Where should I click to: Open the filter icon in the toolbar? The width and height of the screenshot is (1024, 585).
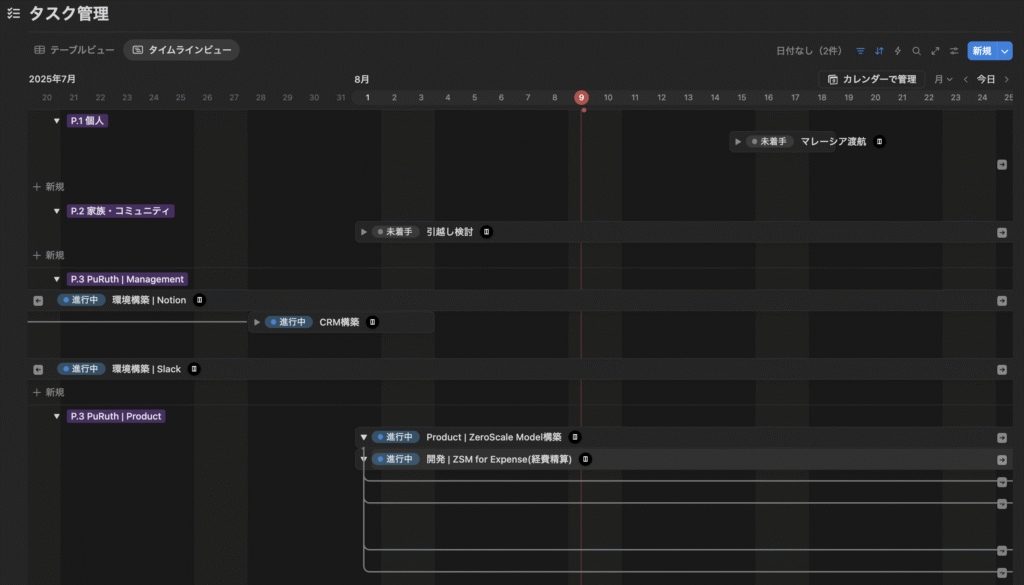tap(860, 50)
